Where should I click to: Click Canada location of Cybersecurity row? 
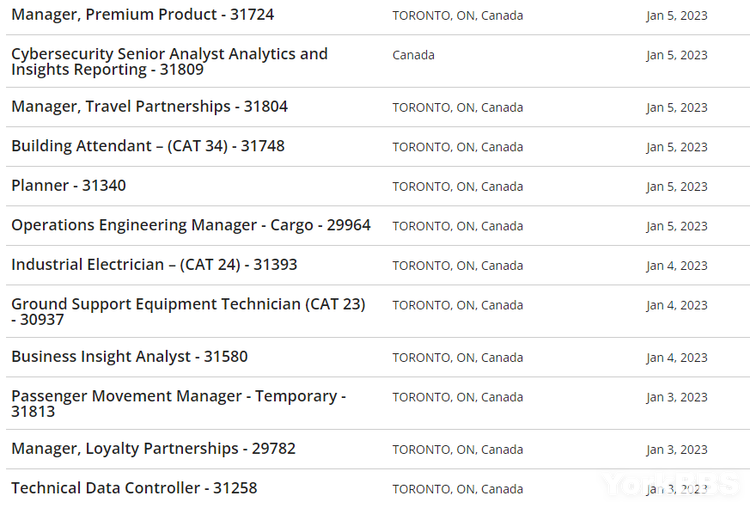(413, 55)
